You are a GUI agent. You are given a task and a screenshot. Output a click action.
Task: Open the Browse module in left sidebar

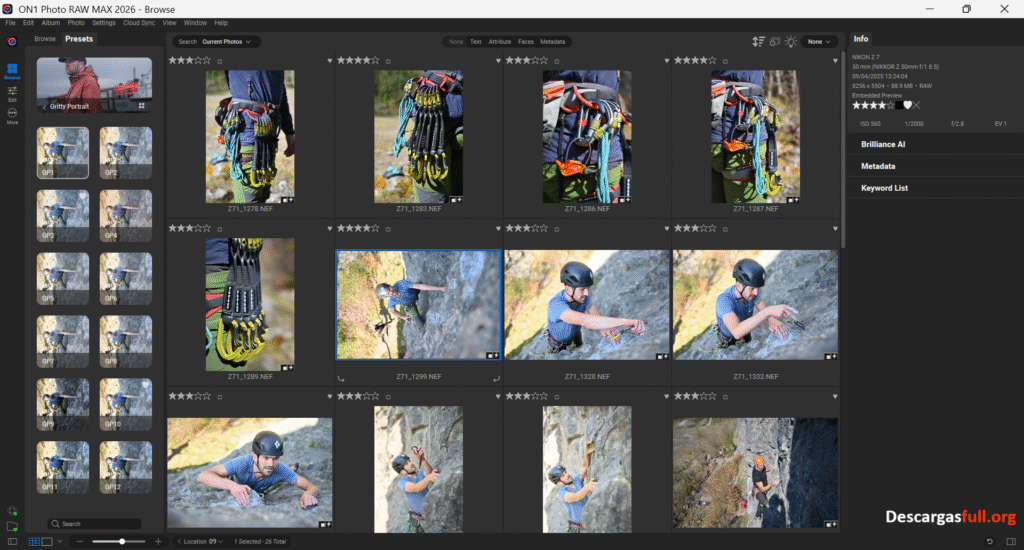[x=12, y=71]
